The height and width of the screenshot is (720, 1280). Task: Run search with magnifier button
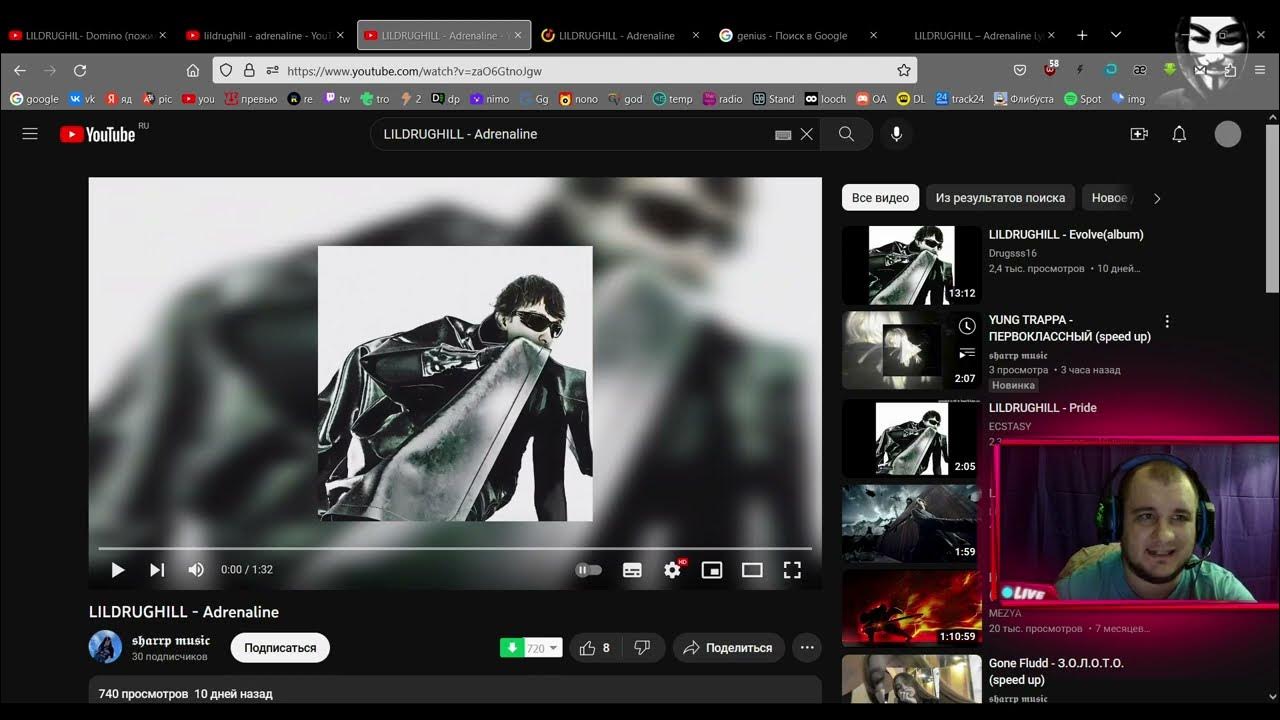847,134
